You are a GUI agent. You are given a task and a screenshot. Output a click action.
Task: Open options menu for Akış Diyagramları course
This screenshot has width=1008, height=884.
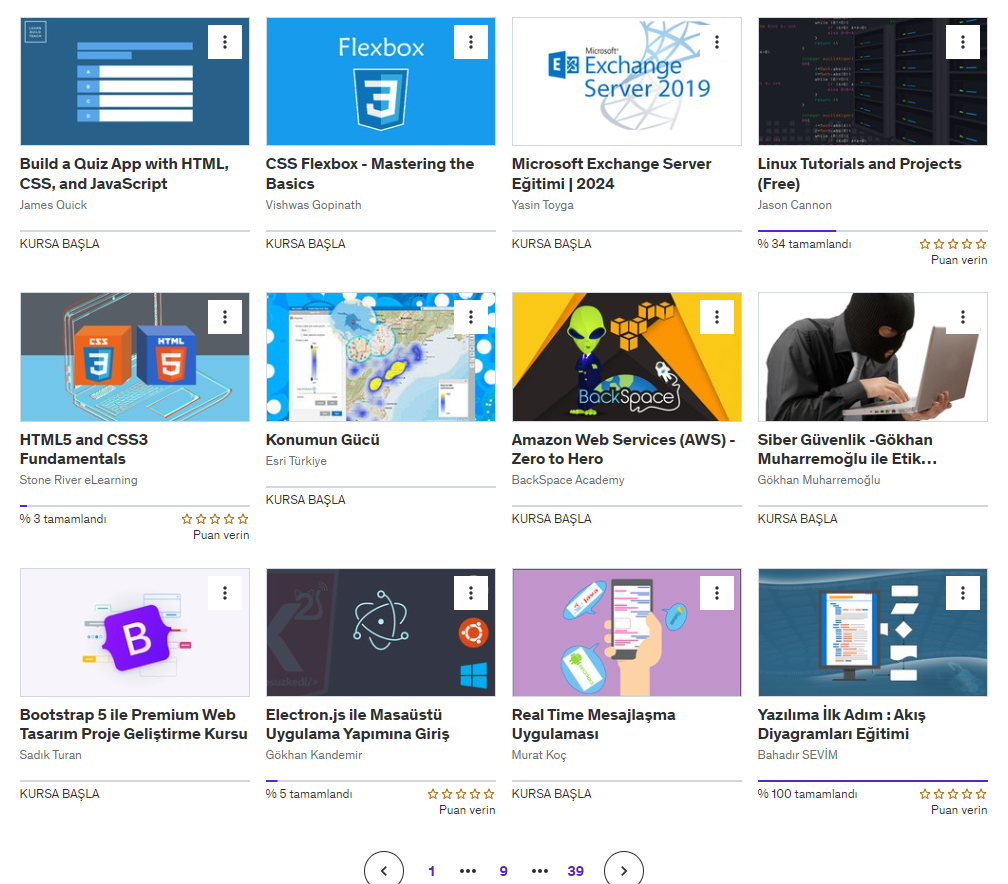coord(962,593)
